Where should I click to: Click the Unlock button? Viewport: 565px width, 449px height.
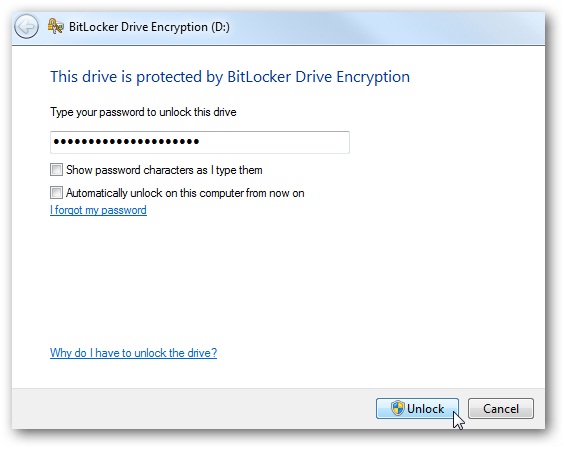(x=417, y=408)
